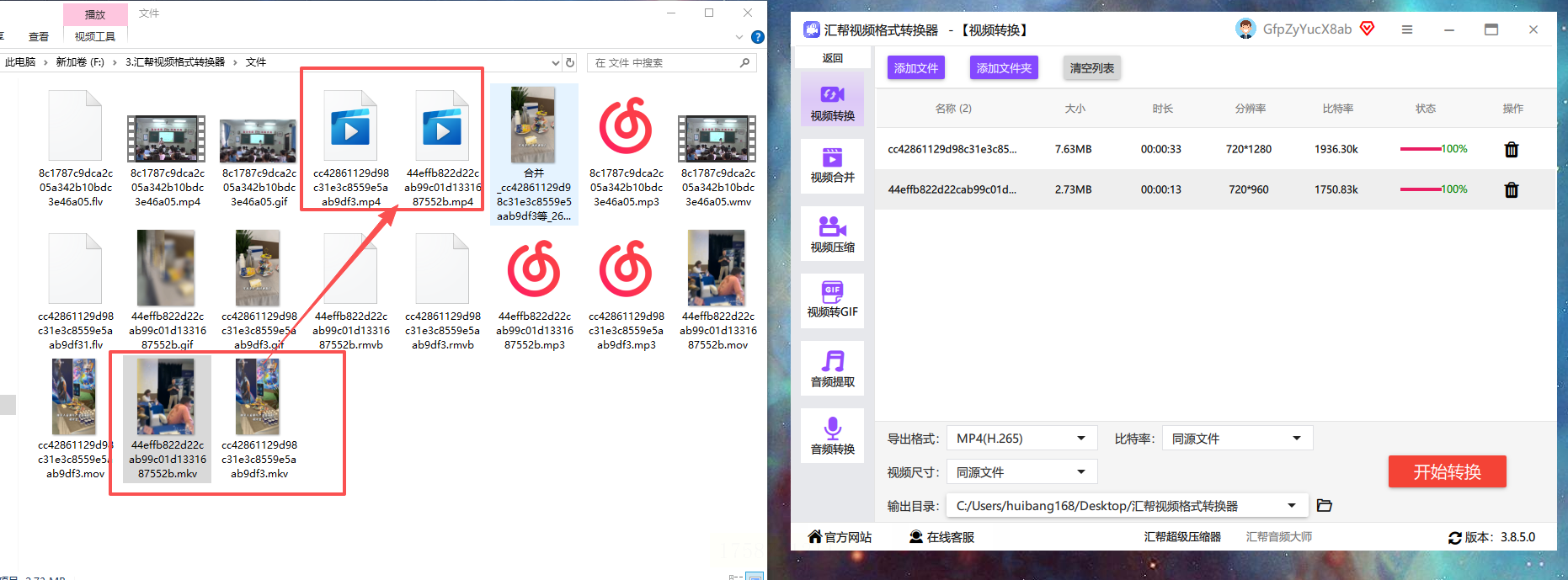This screenshot has width=1568, height=580.
Task: Open the 音频转换 sidebar tool
Action: 832,435
